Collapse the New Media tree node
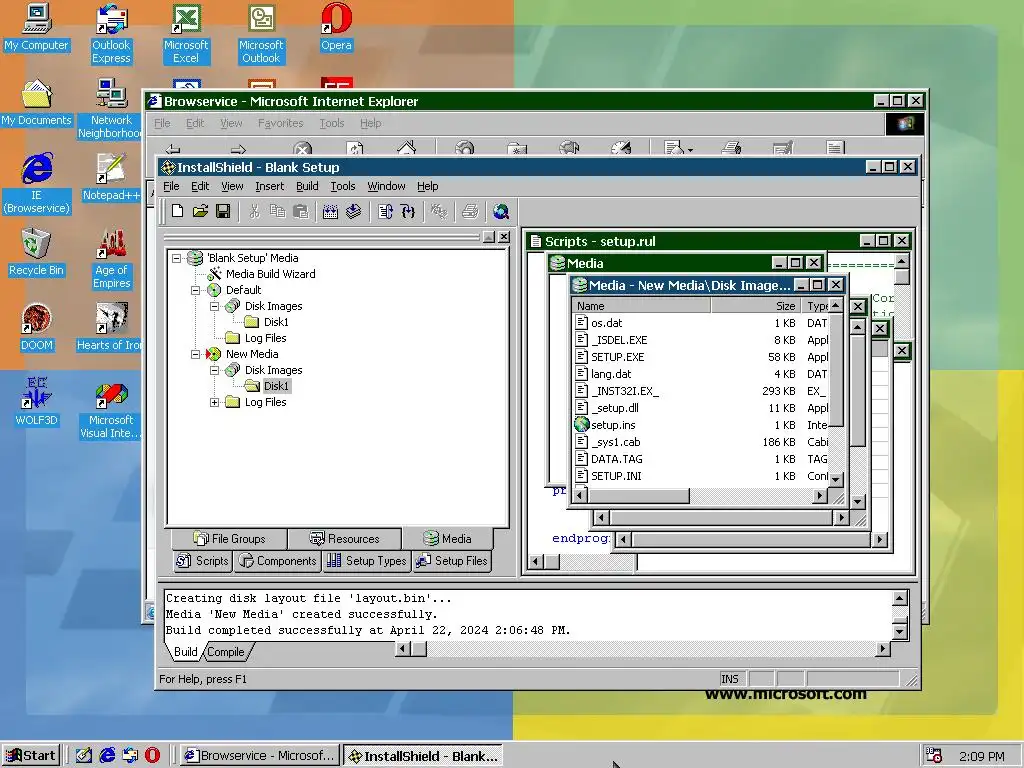The image size is (1024, 768). 195,354
